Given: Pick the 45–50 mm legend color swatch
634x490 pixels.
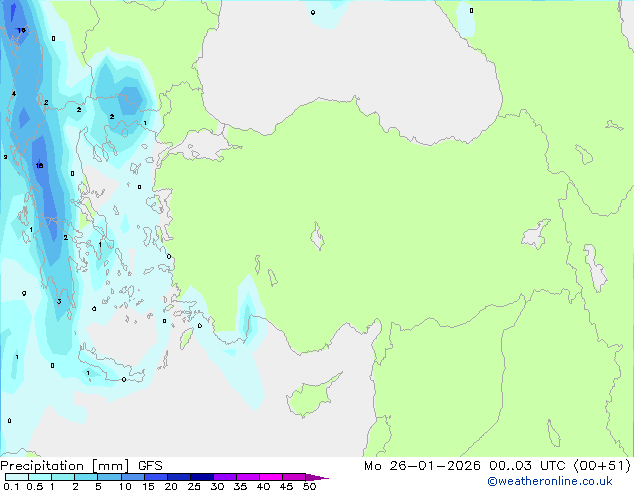Looking at the screenshot, I should 294,477.
